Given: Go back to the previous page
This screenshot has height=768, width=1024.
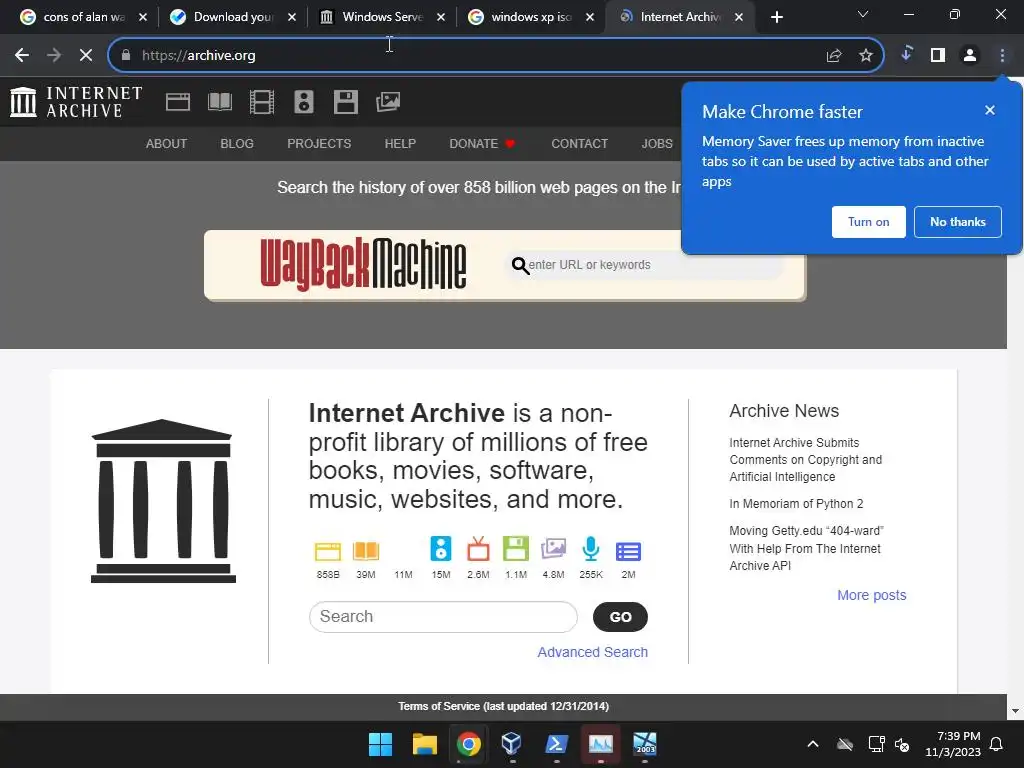Looking at the screenshot, I should pos(22,56).
